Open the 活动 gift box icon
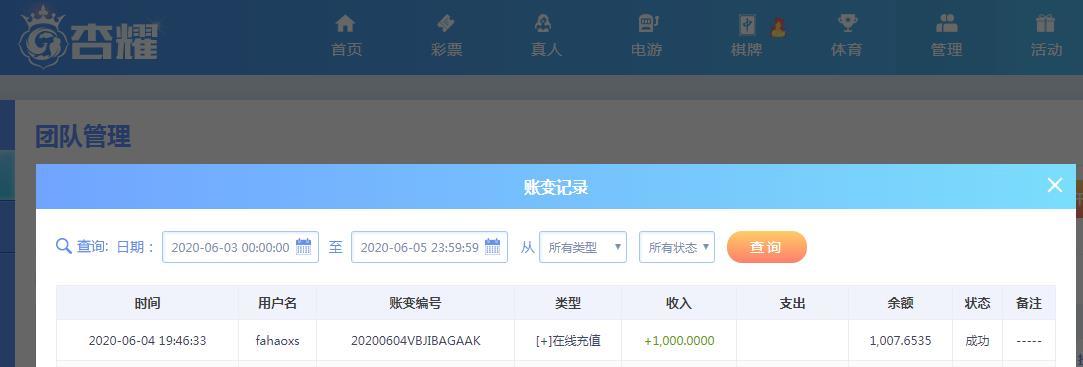Viewport: 1083px width, 367px height. (1046, 23)
